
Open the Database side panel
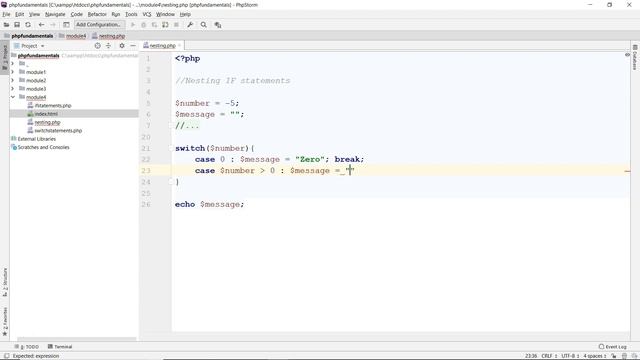[x=635, y=58]
